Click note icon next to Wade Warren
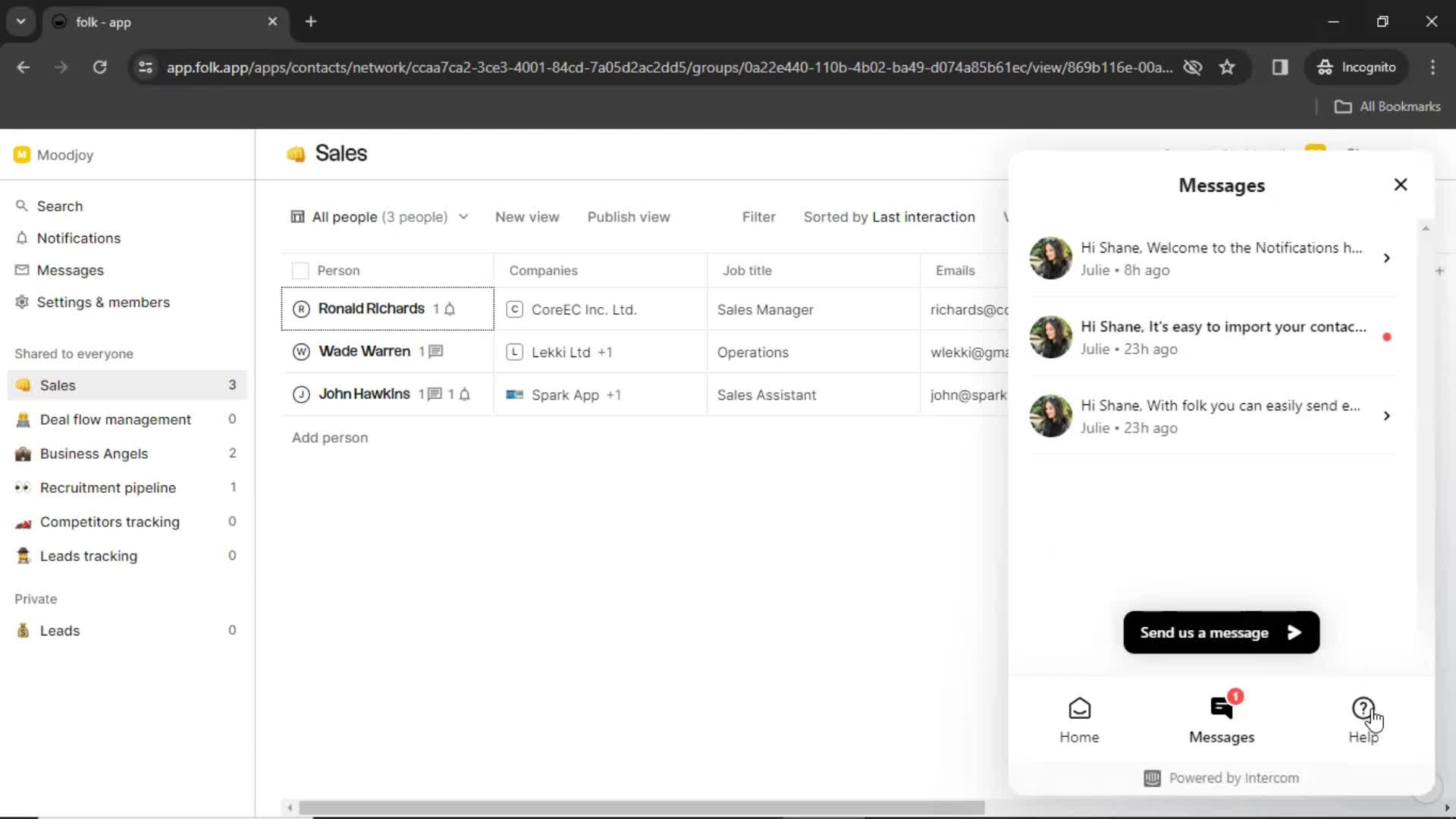The image size is (1456, 819). point(436,351)
